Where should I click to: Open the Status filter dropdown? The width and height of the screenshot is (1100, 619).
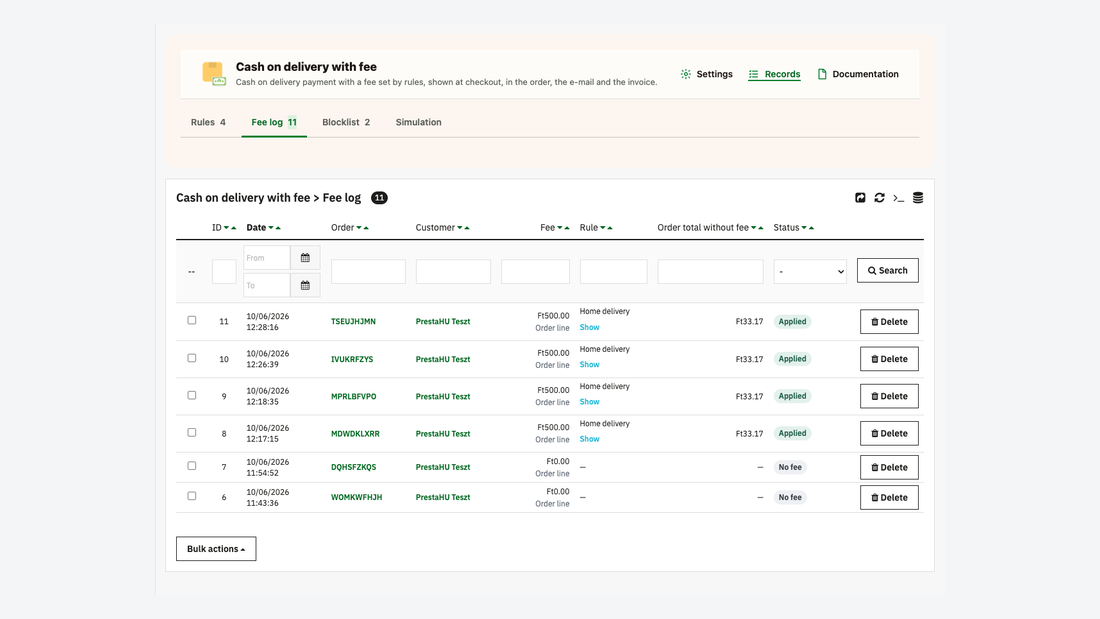810,272
